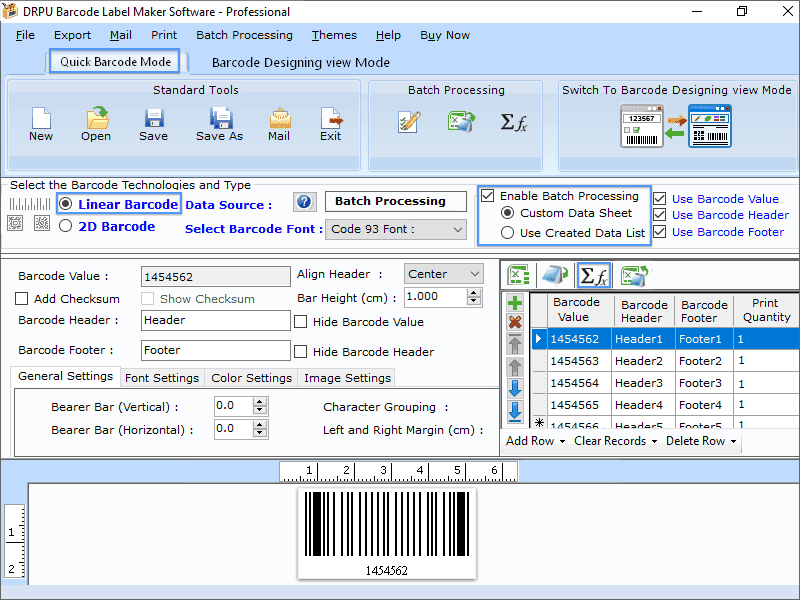
Task: Click the first 2D barcode sample icon
Action: pos(15,223)
